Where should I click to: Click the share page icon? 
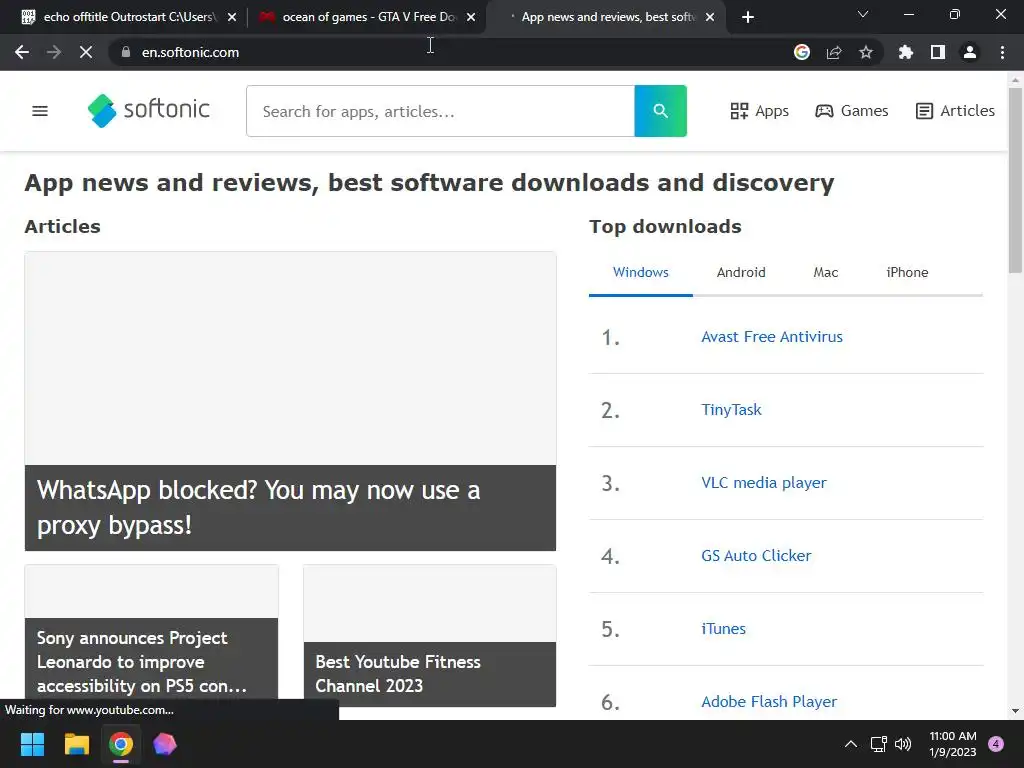(x=834, y=52)
